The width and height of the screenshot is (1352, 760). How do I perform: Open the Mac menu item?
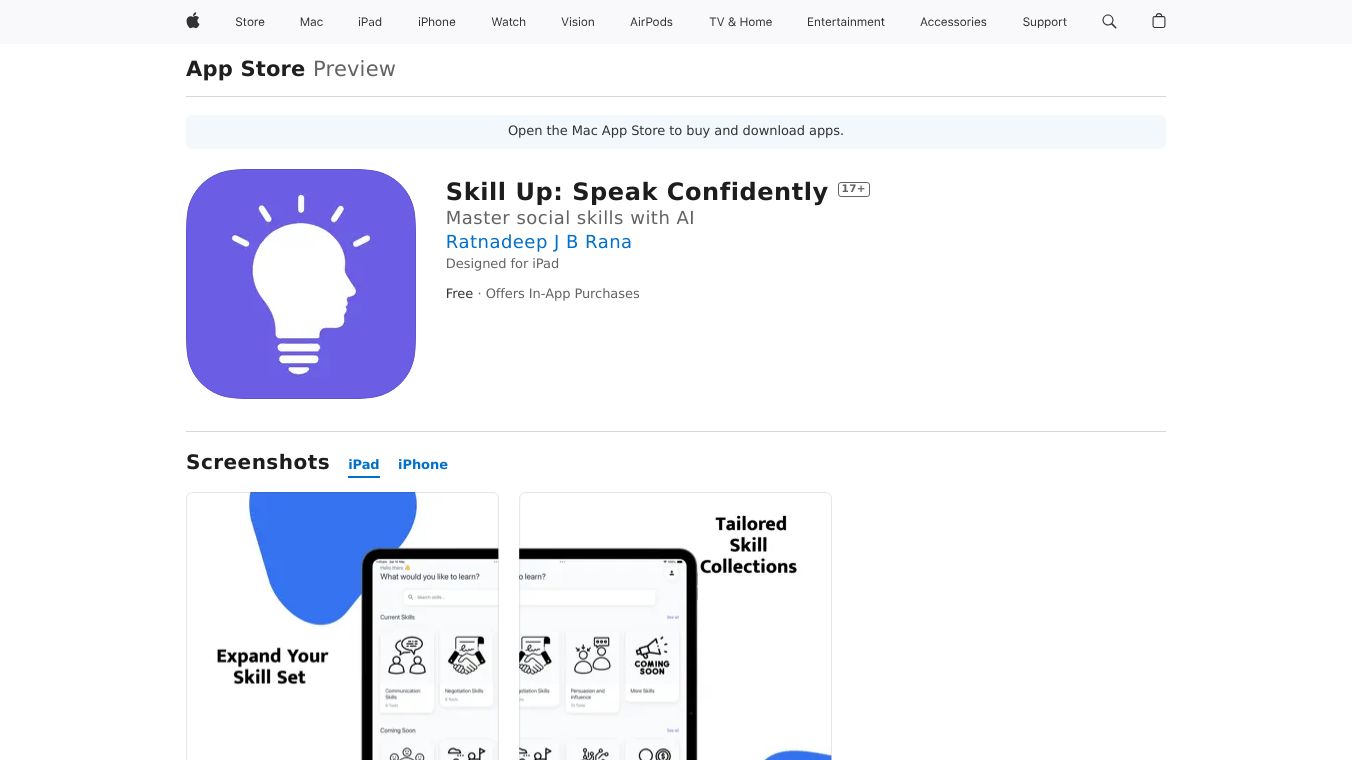click(312, 22)
